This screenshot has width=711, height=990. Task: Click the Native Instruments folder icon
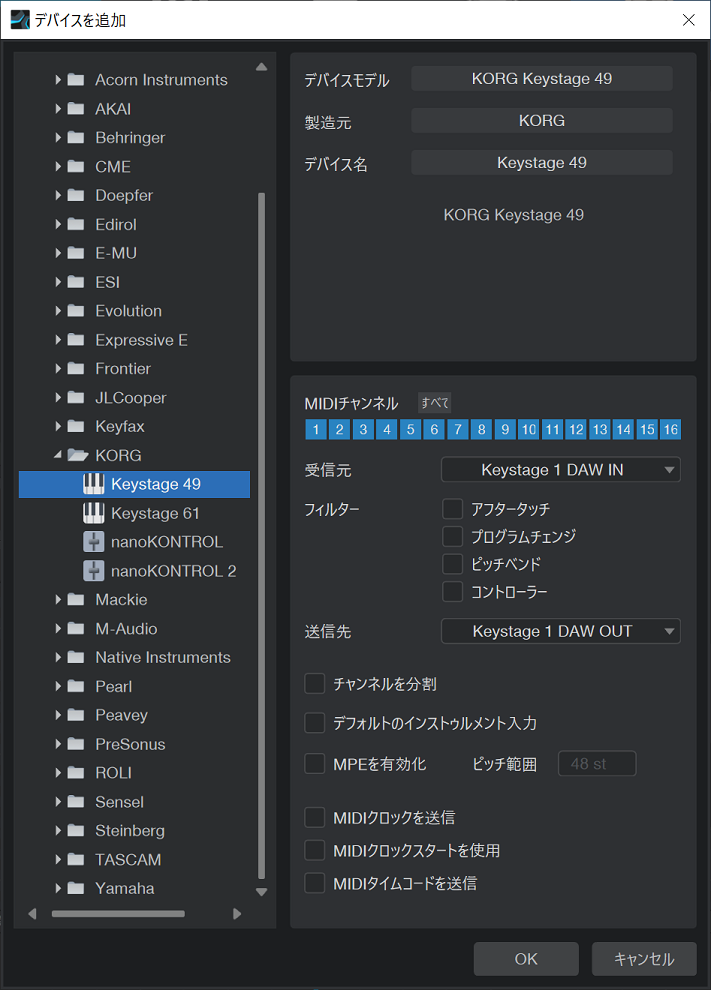tap(76, 657)
